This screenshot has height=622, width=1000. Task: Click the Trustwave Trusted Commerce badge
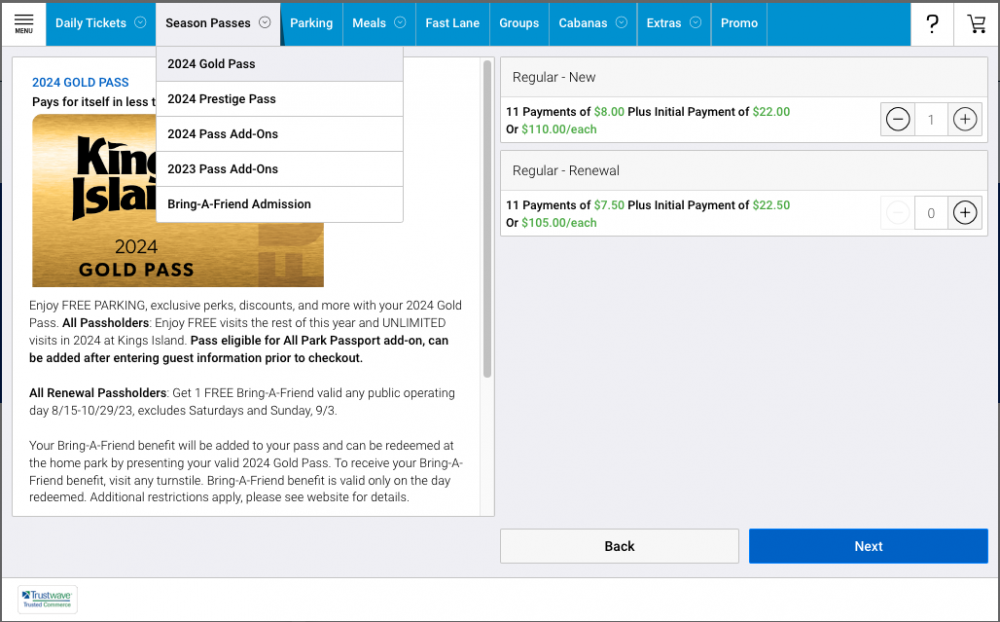click(48, 599)
